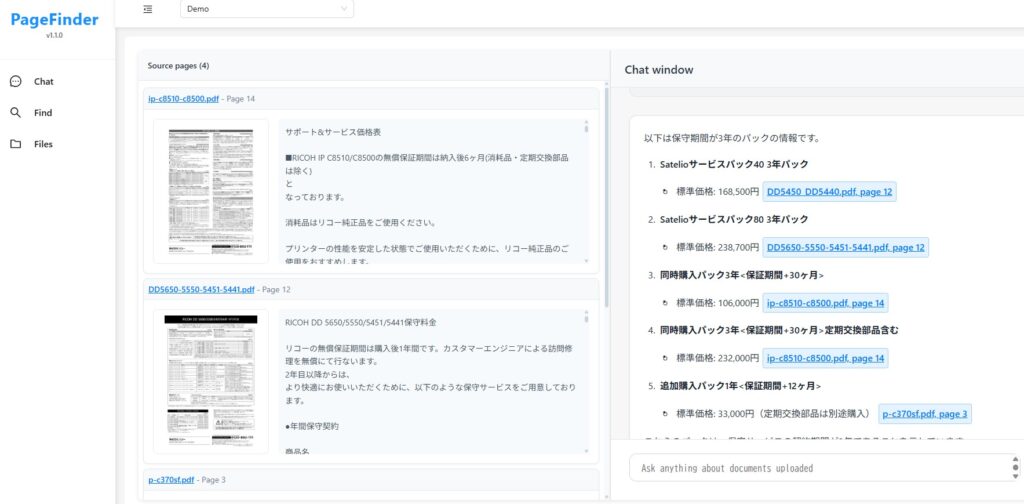Open the Find menu item
1024x504 pixels.
coord(43,113)
